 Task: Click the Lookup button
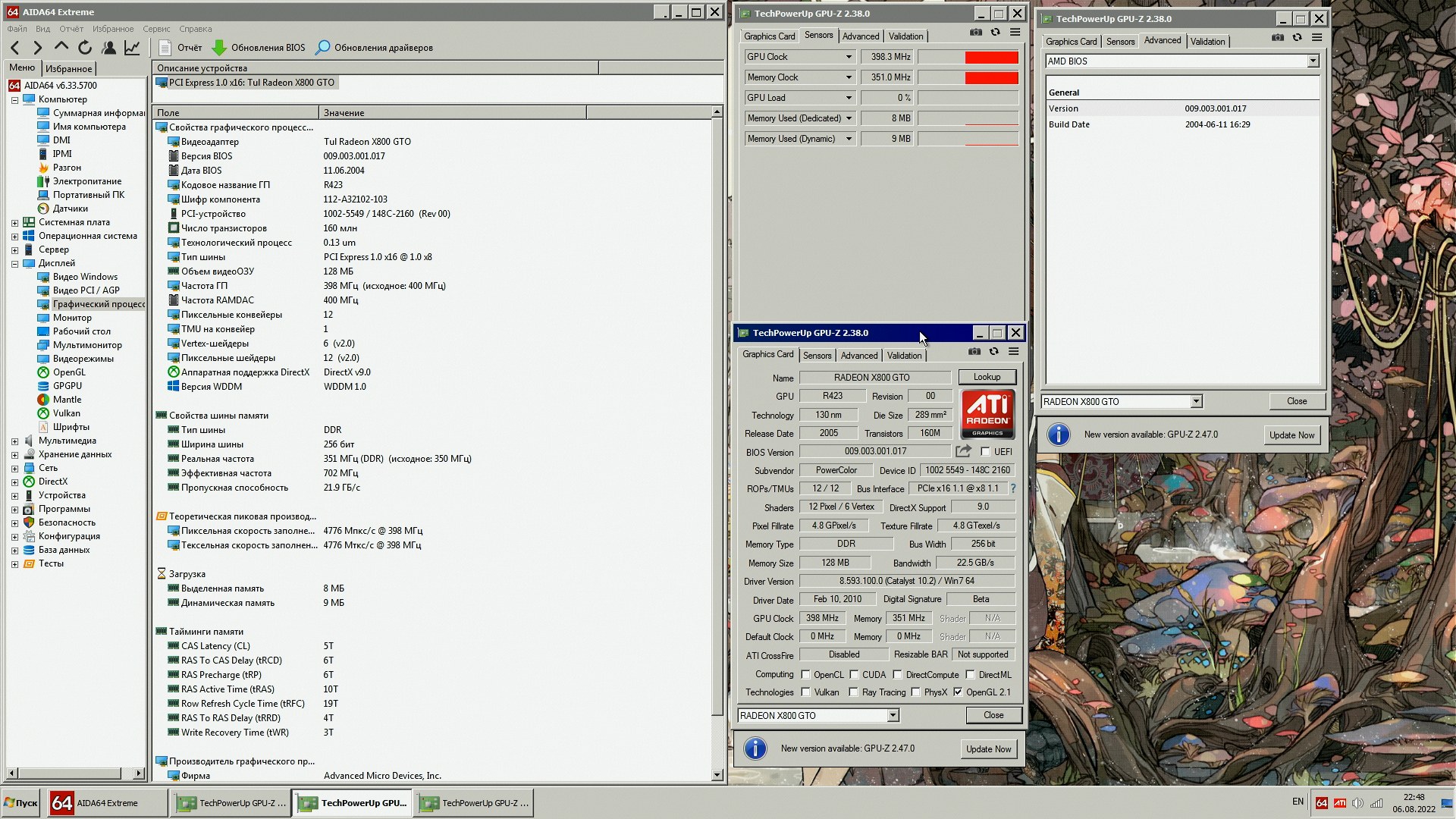(987, 377)
